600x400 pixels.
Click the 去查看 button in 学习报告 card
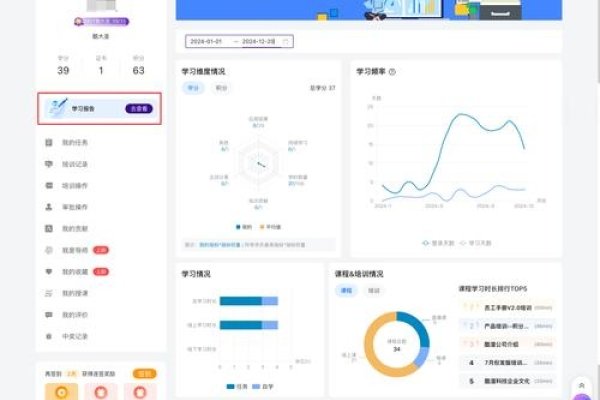pyautogui.click(x=139, y=109)
